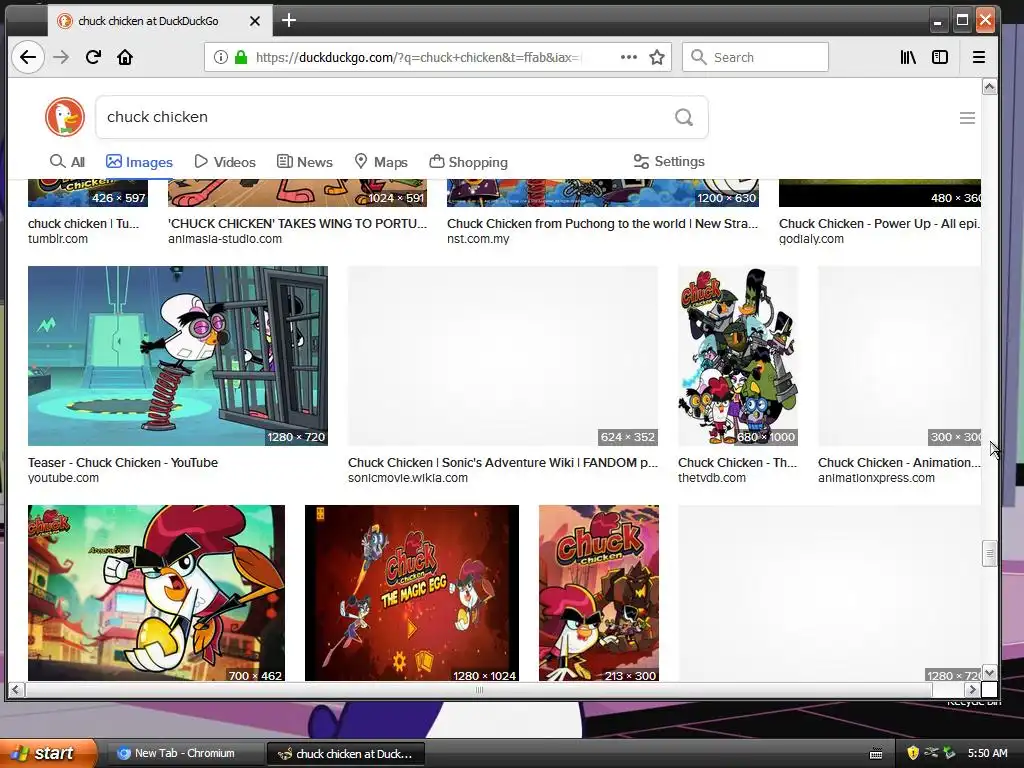This screenshot has width=1024, height=768.
Task: Click the chuck chicken at Duck... taskbar item
Action: 346,754
